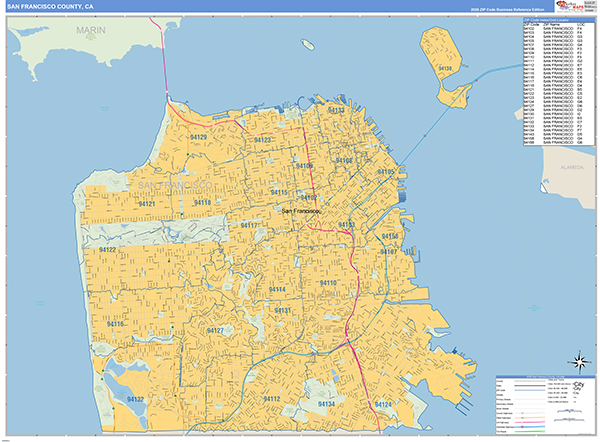The height and width of the screenshot is (442, 600).
Task: Click ZIP code 94107 on the map
Action: point(388,252)
